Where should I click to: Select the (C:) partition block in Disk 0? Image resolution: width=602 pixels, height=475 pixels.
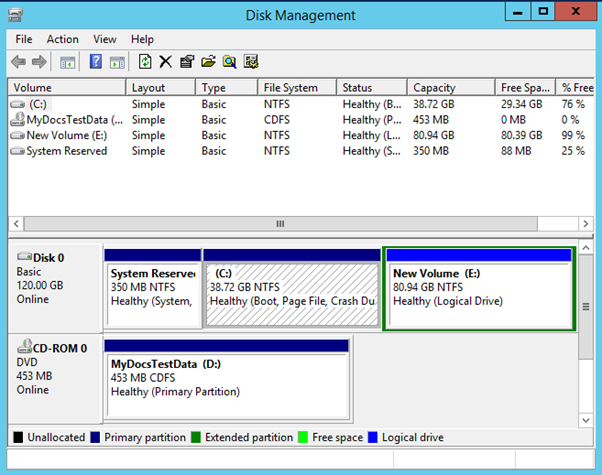[x=292, y=288]
